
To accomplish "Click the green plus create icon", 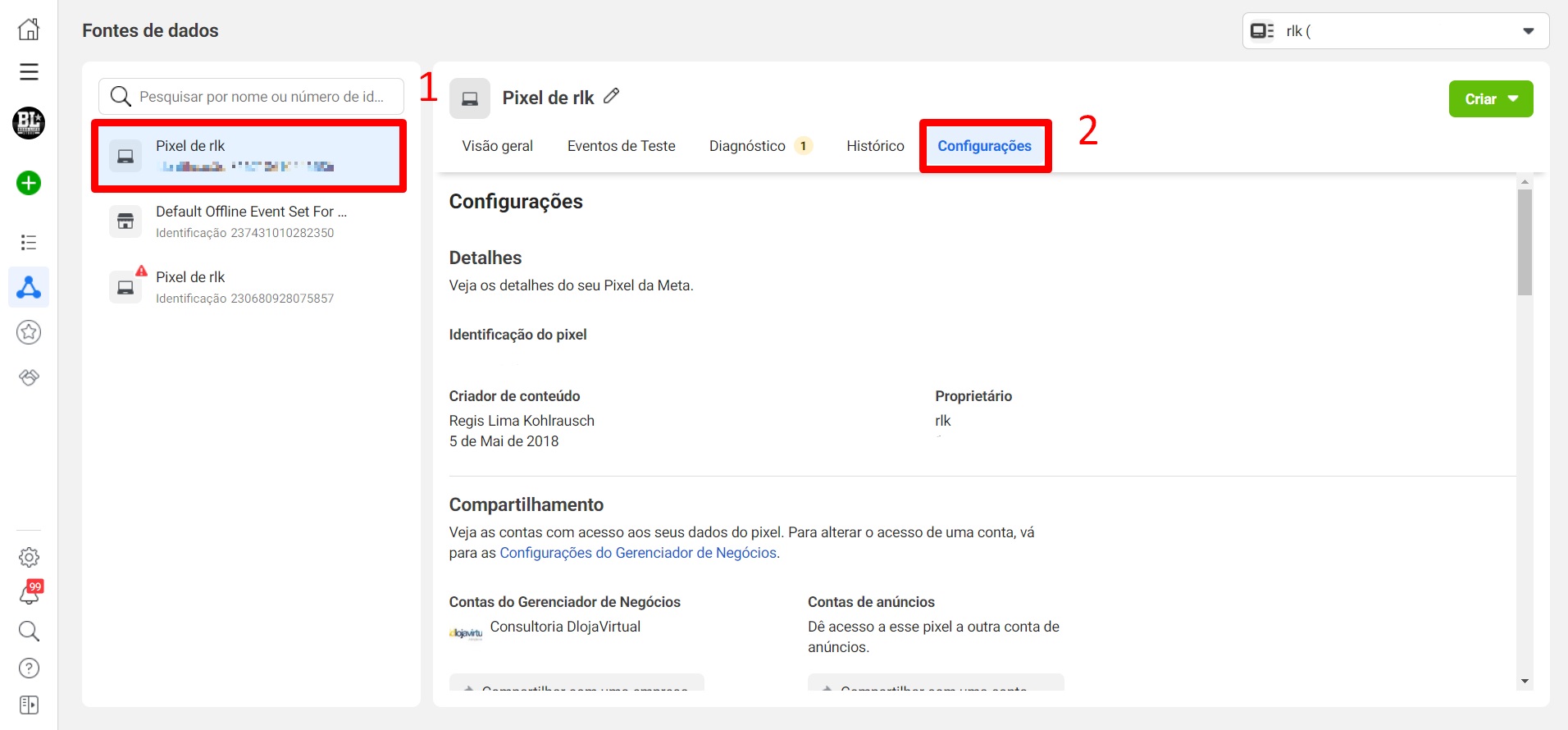I will pyautogui.click(x=29, y=183).
